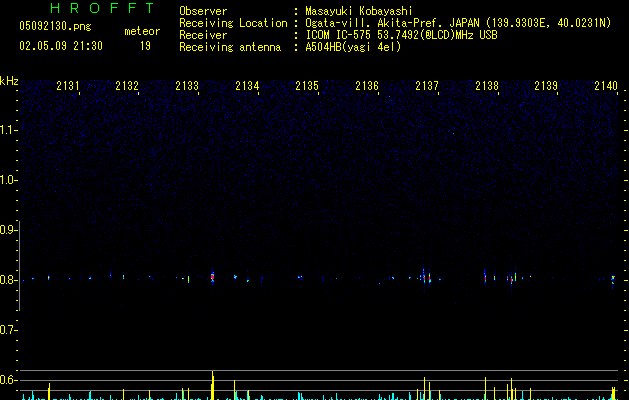Click time marker 2136

[367, 86]
